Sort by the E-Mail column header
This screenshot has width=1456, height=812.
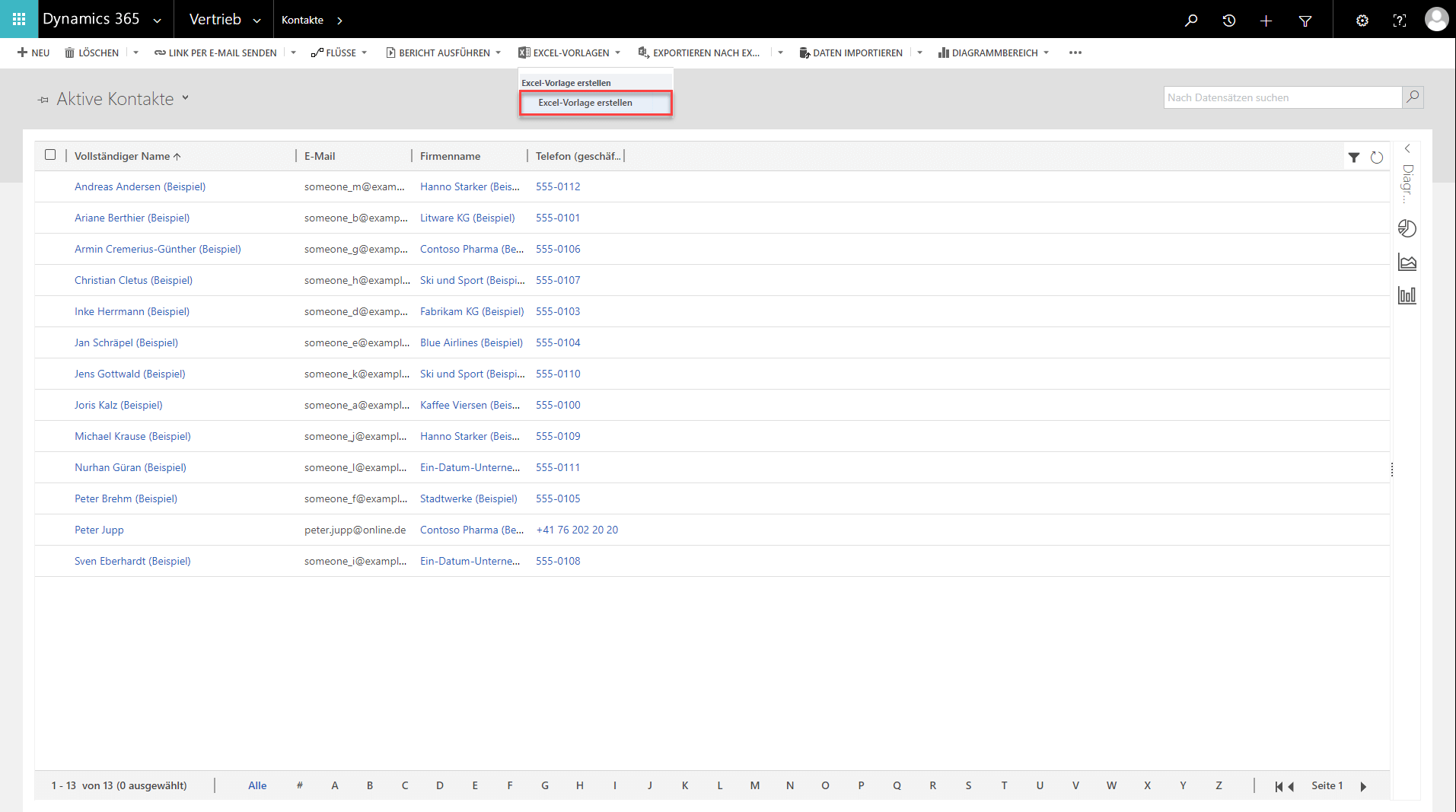click(x=320, y=156)
